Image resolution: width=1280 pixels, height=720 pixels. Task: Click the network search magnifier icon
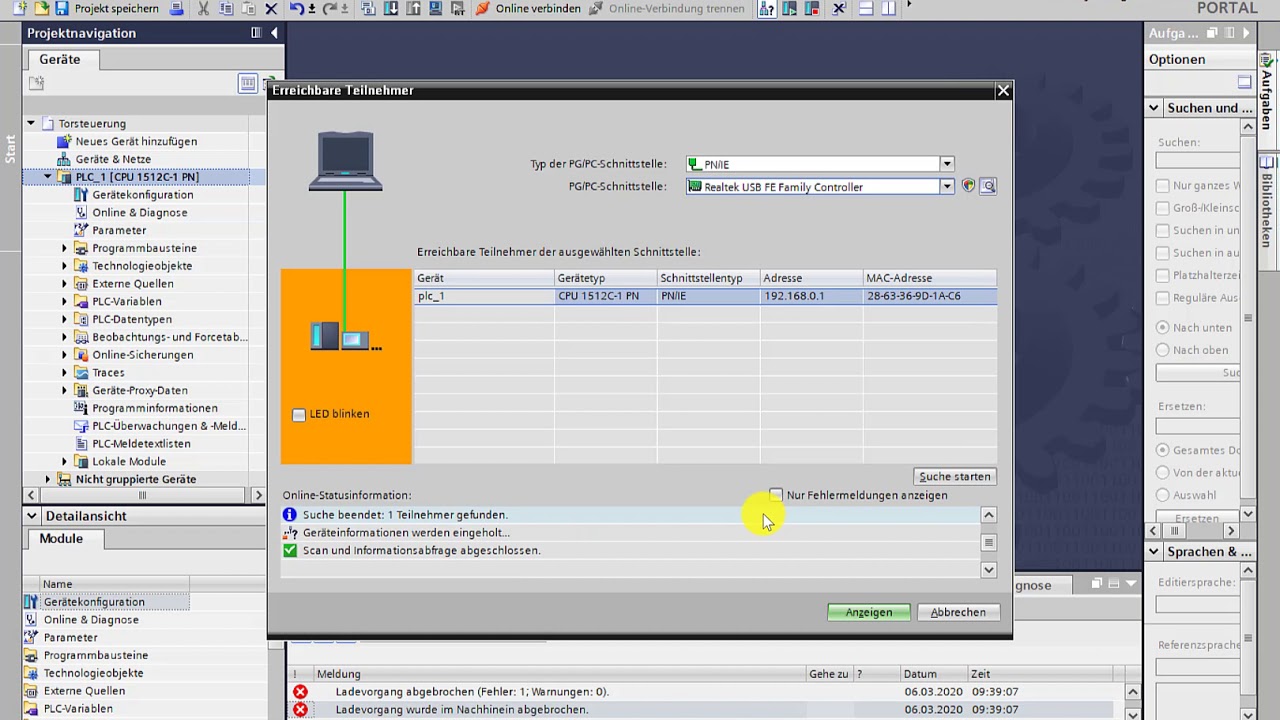coord(988,186)
